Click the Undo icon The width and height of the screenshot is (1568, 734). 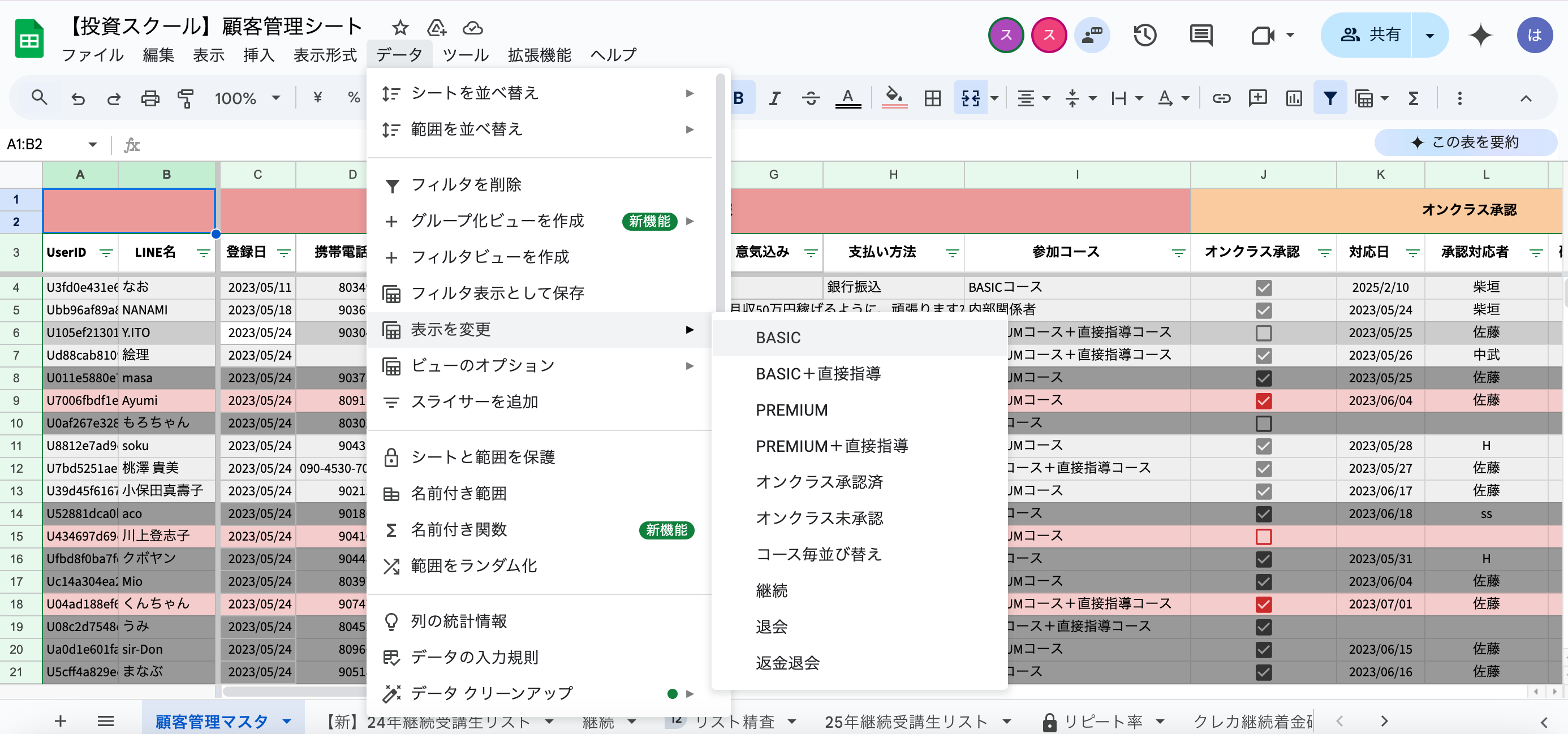pos(77,97)
